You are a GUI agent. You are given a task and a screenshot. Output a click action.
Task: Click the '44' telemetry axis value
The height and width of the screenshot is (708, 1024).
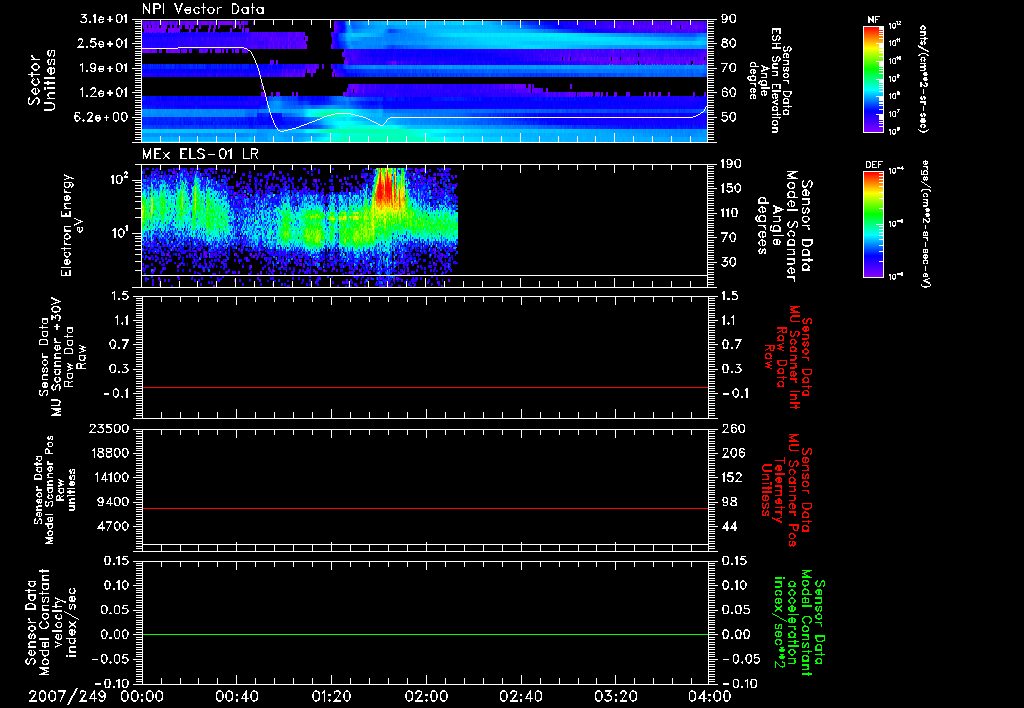click(729, 526)
